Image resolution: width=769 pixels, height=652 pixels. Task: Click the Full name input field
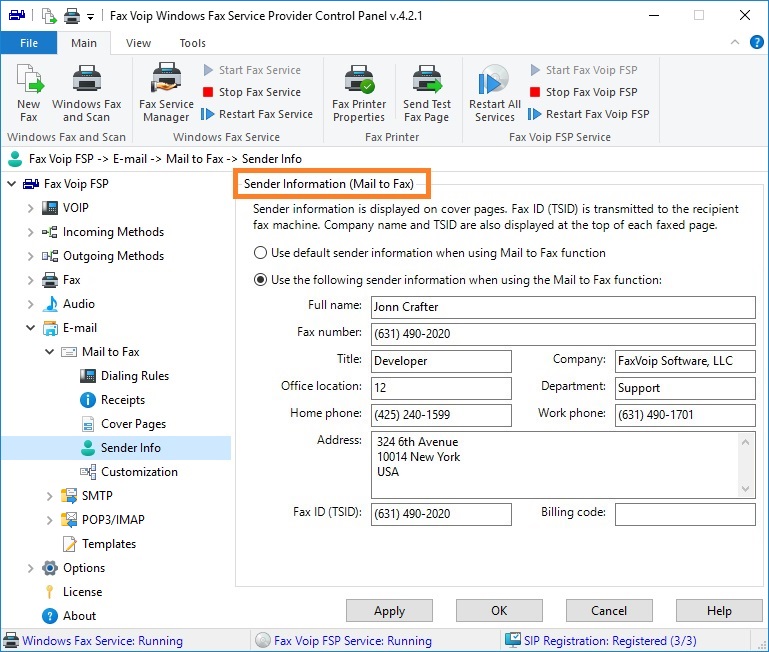click(x=563, y=307)
